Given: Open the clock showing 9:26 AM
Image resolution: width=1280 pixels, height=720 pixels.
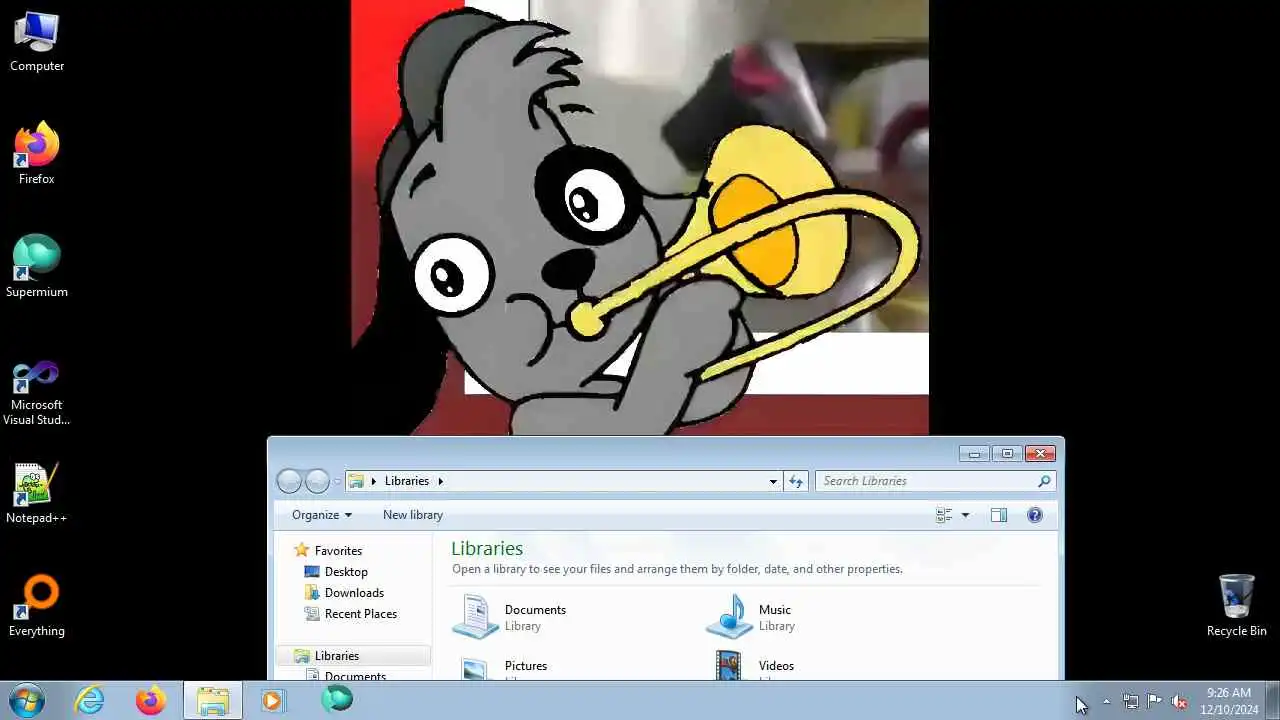Looking at the screenshot, I should tap(1229, 701).
